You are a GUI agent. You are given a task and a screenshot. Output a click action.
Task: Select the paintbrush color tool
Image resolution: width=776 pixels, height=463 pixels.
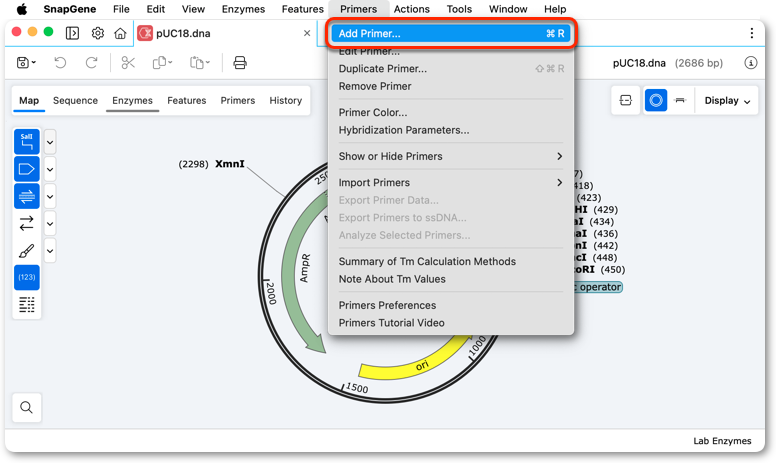point(27,251)
